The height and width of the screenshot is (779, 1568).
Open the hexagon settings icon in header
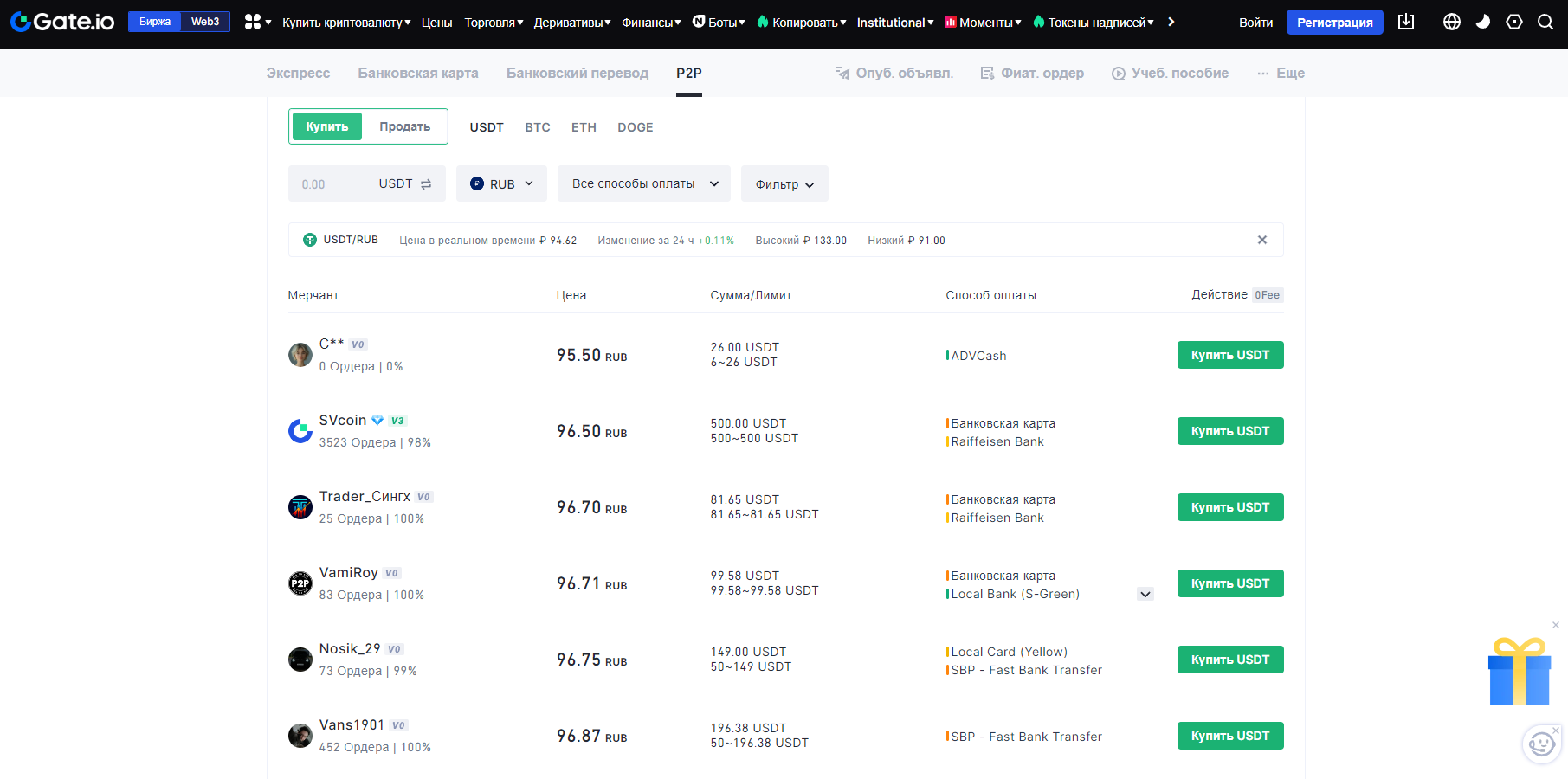click(x=1514, y=22)
